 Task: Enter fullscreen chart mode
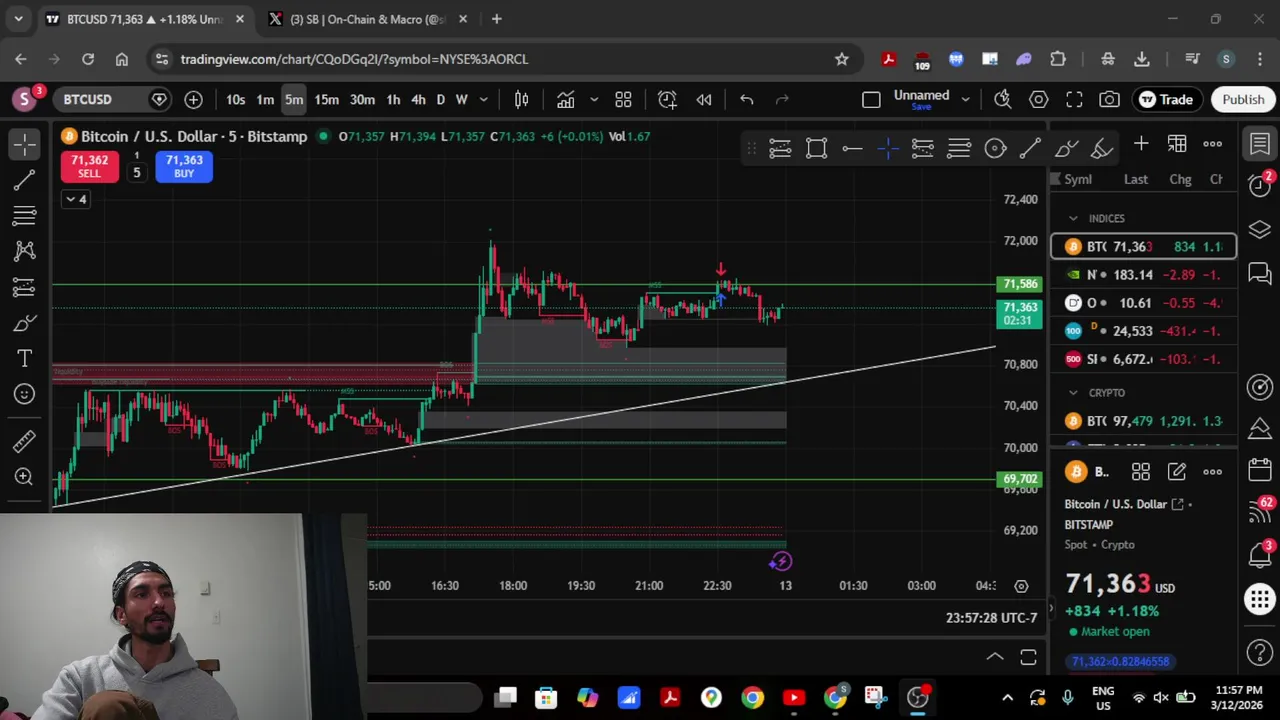1074,99
